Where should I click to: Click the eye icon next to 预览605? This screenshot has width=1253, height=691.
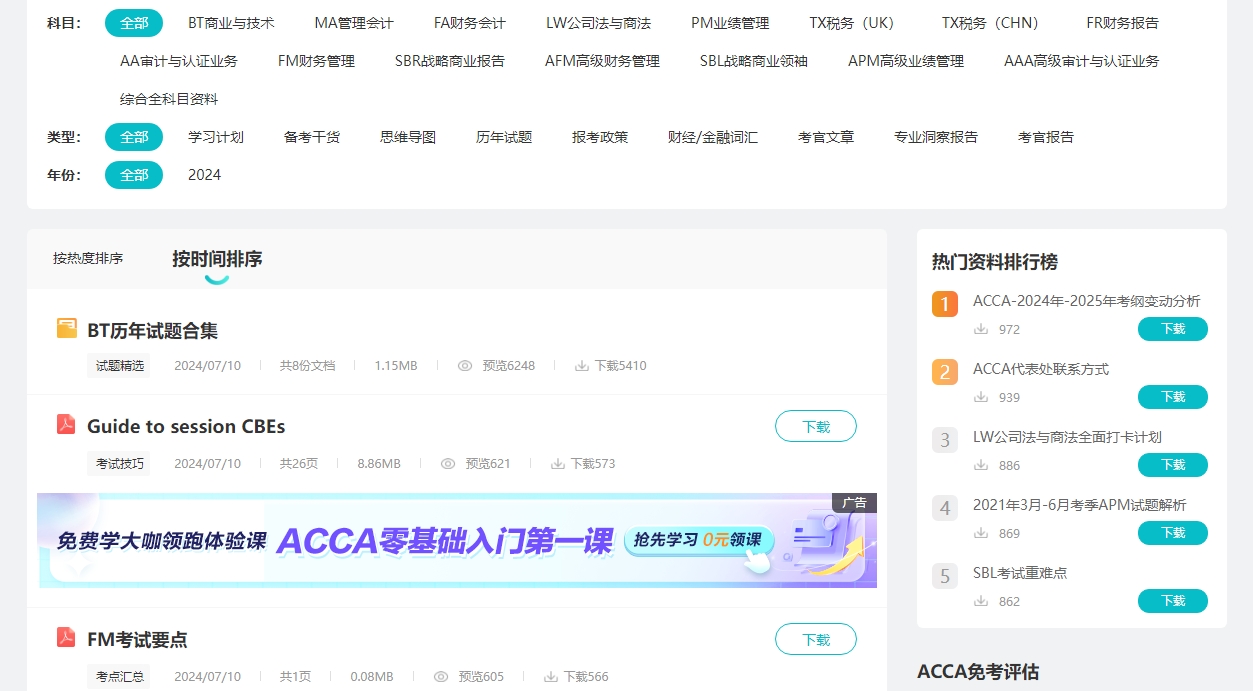tap(439, 676)
